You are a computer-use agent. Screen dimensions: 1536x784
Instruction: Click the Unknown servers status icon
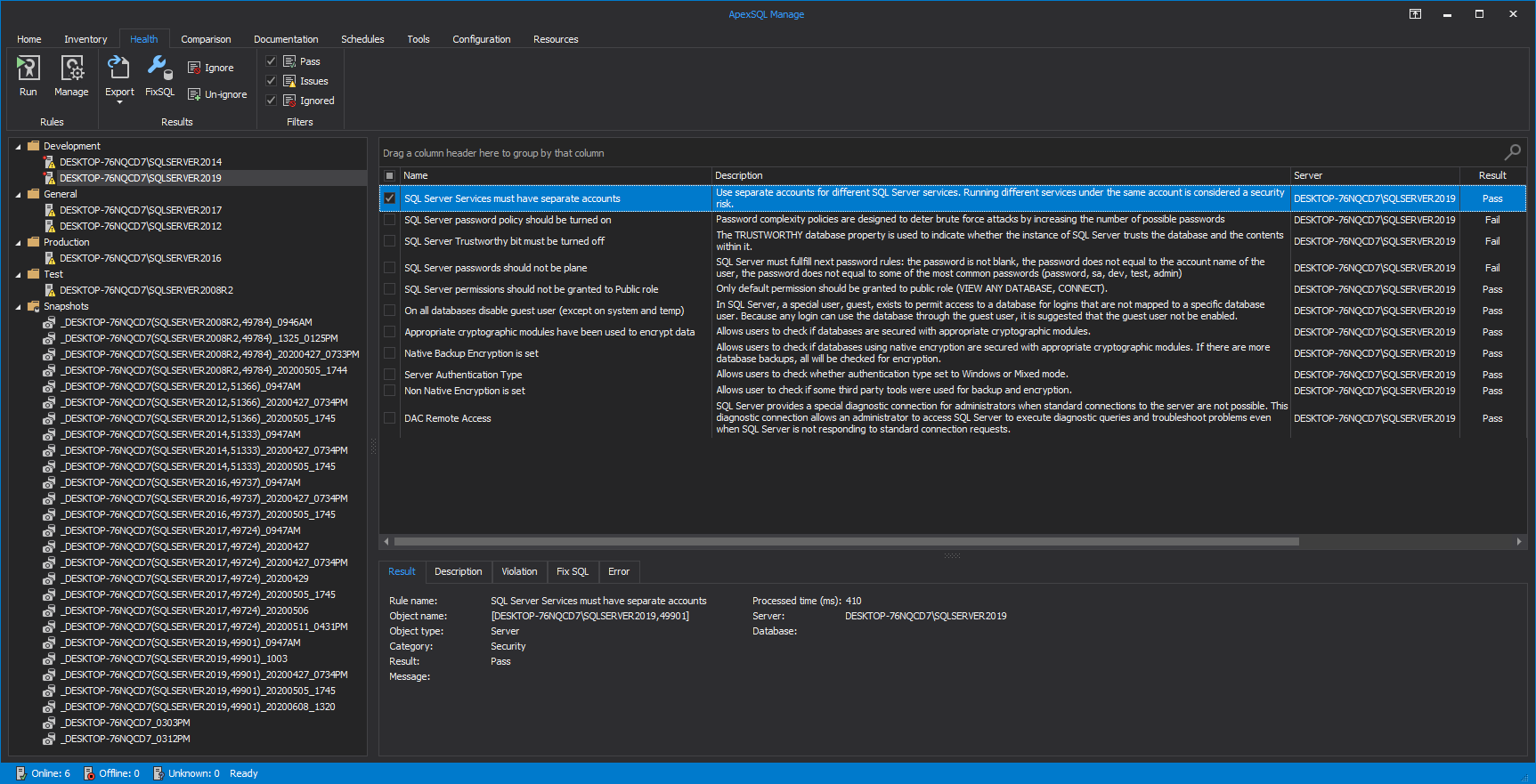pos(158,773)
